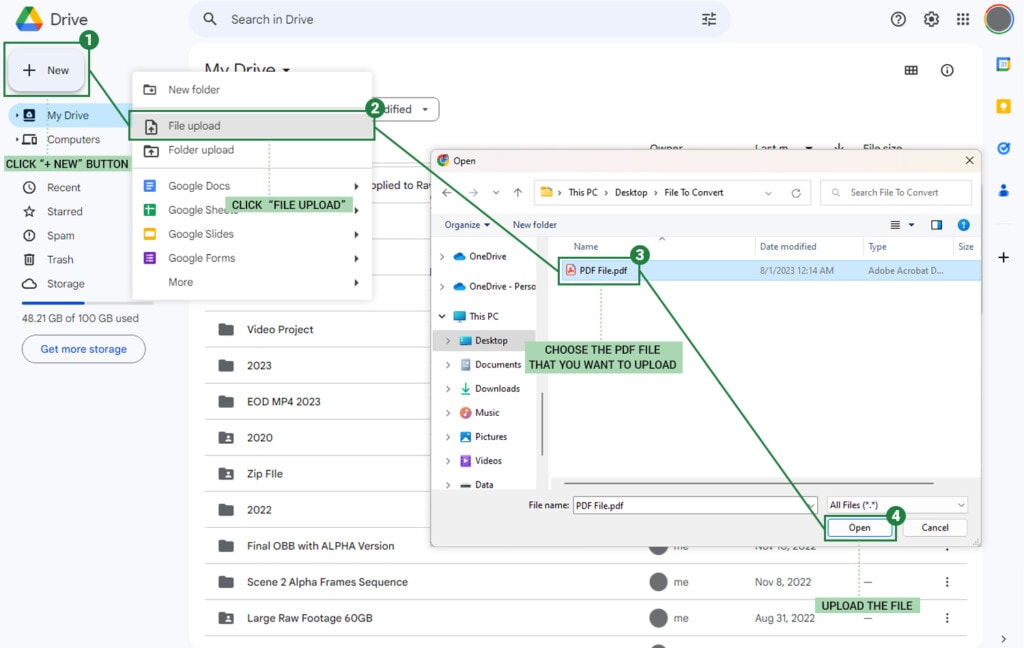Expand the Documents tree node
Viewport: 1024px width, 648px height.
point(448,364)
